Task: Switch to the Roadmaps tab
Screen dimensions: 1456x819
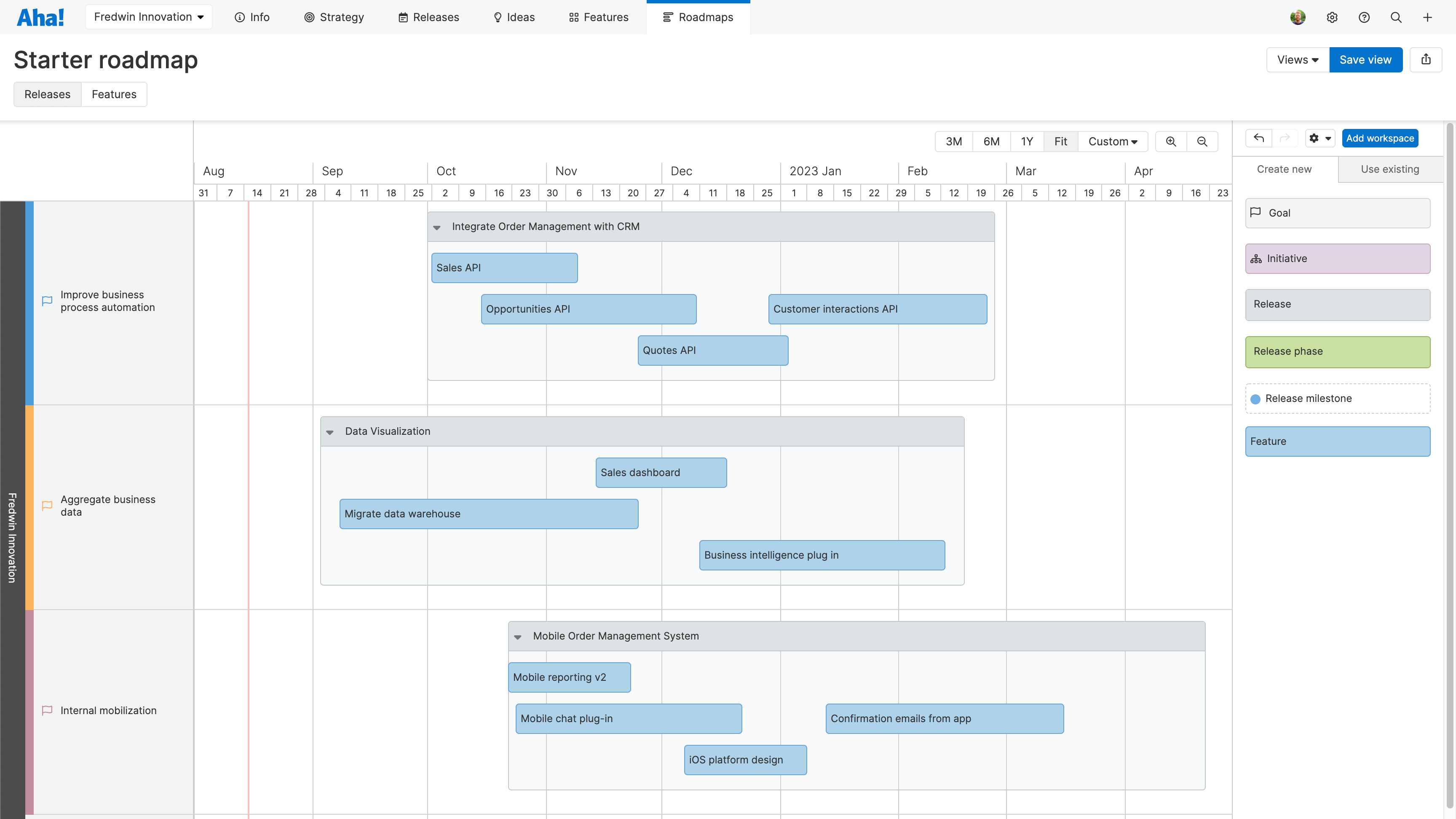Action: (699, 17)
